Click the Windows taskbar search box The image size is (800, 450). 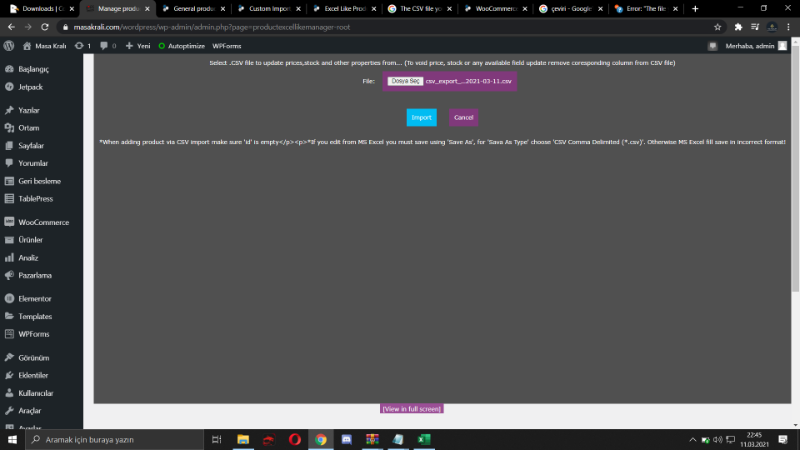(110, 439)
